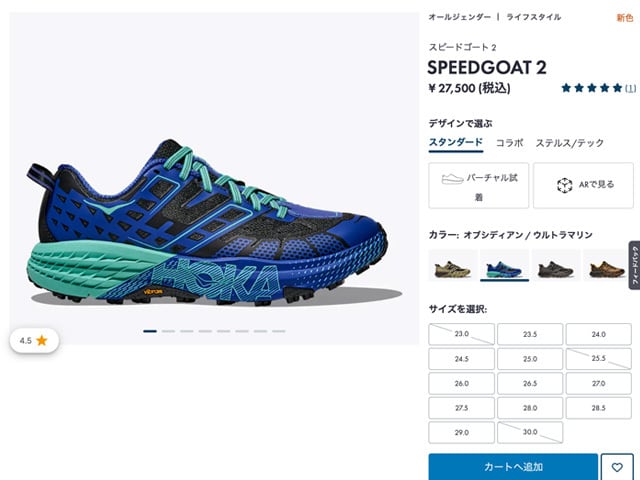
Task: Select the スタンダード design tab
Action: point(456,143)
